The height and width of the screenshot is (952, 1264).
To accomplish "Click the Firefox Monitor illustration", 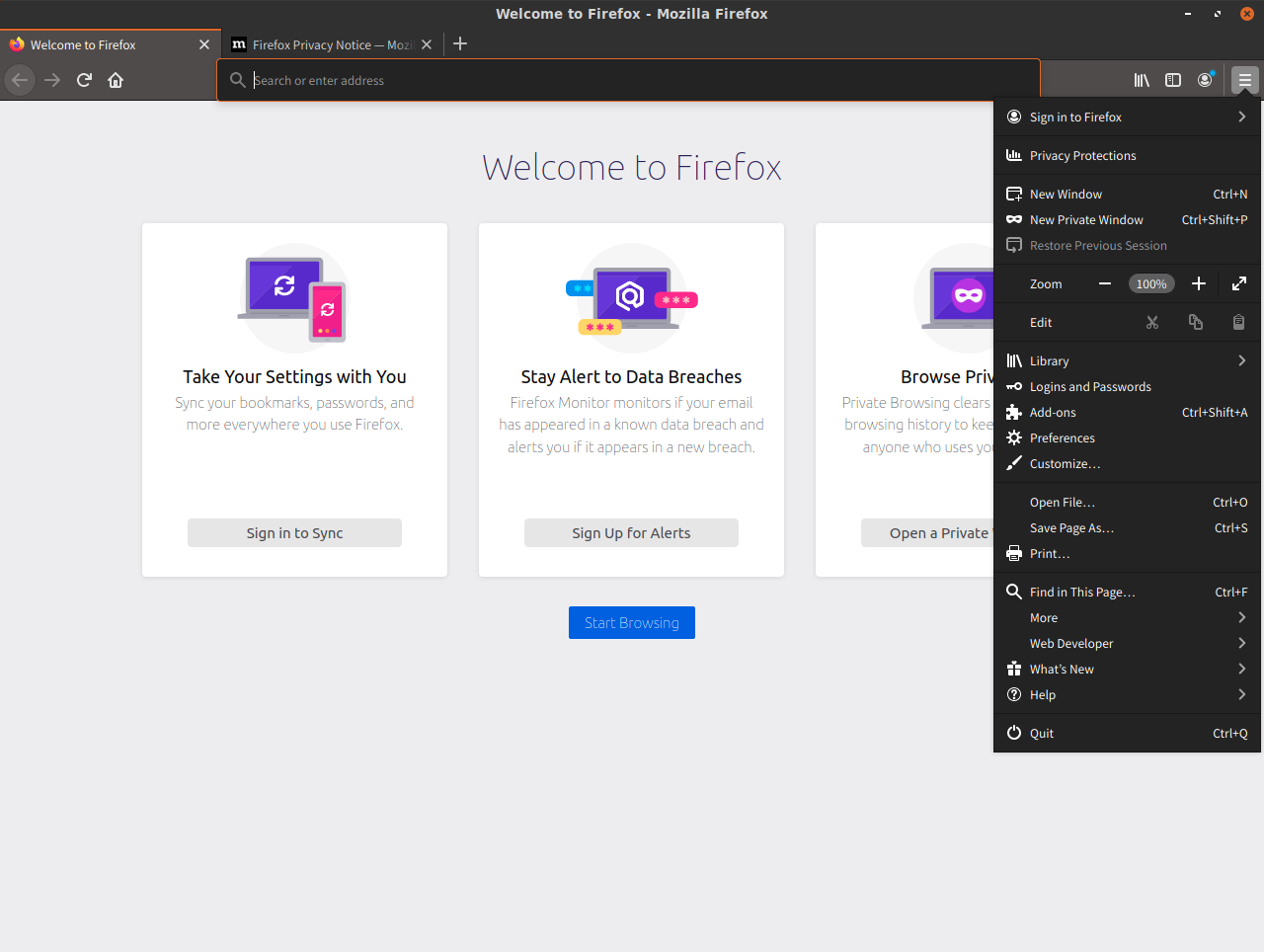I will tap(632, 298).
